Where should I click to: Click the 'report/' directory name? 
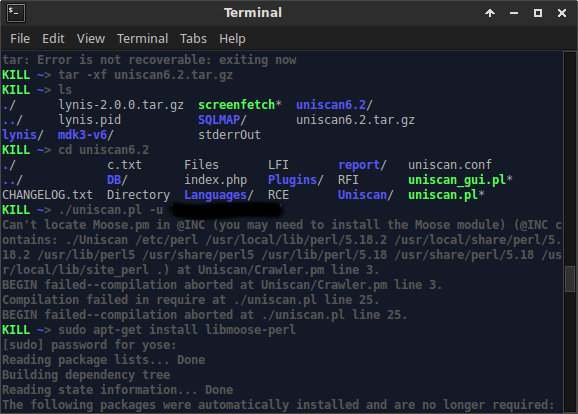coord(362,165)
